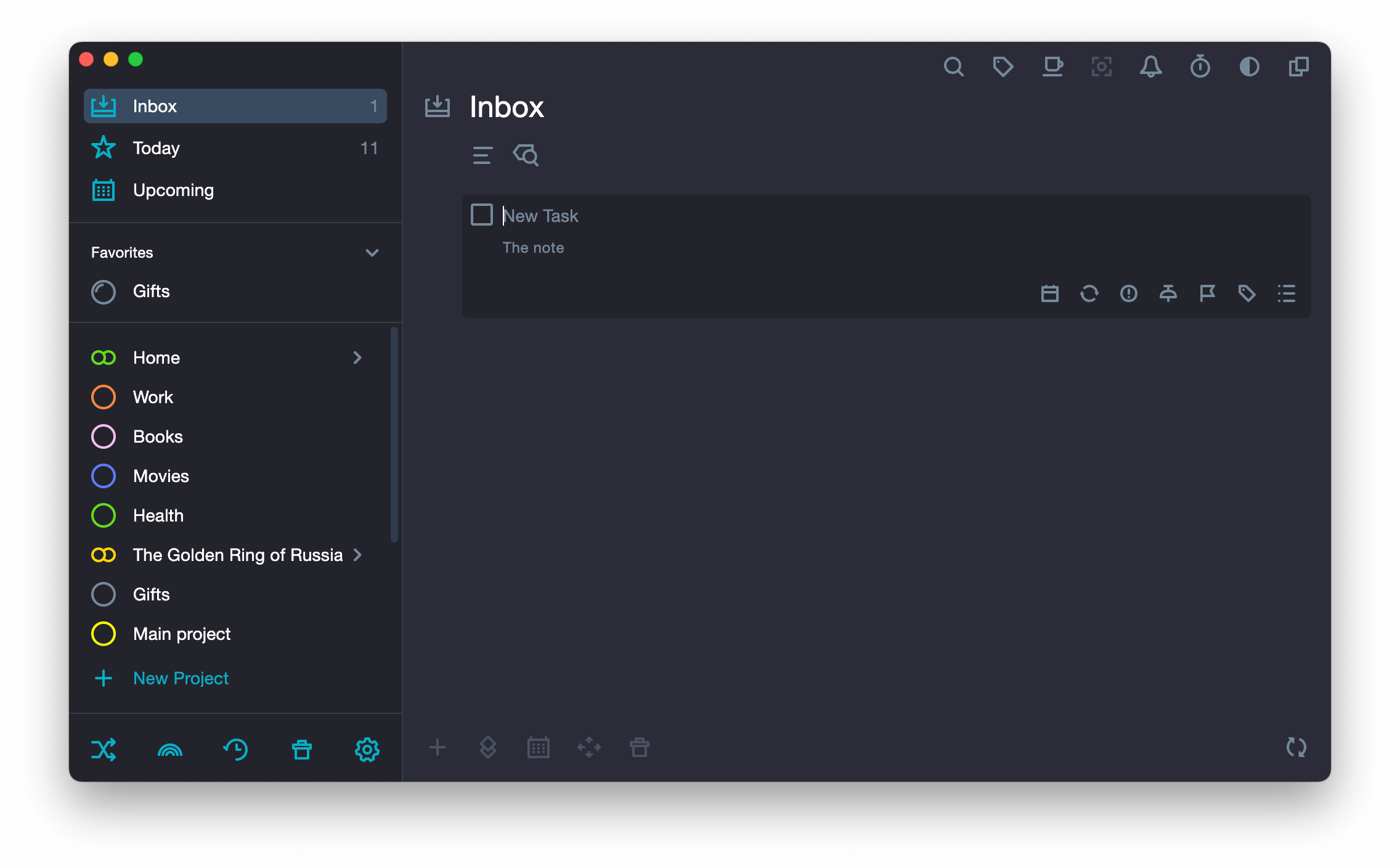
Task: Add checklist to the new task
Action: tap(1287, 293)
